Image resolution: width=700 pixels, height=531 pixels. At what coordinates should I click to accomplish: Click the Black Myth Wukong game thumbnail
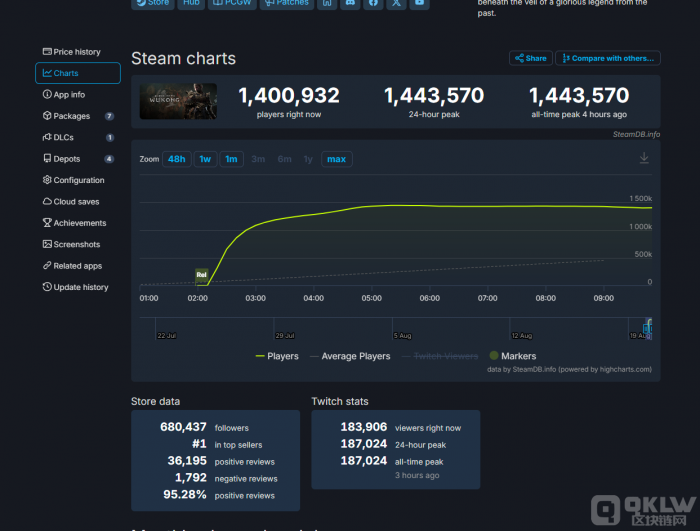click(x=178, y=101)
